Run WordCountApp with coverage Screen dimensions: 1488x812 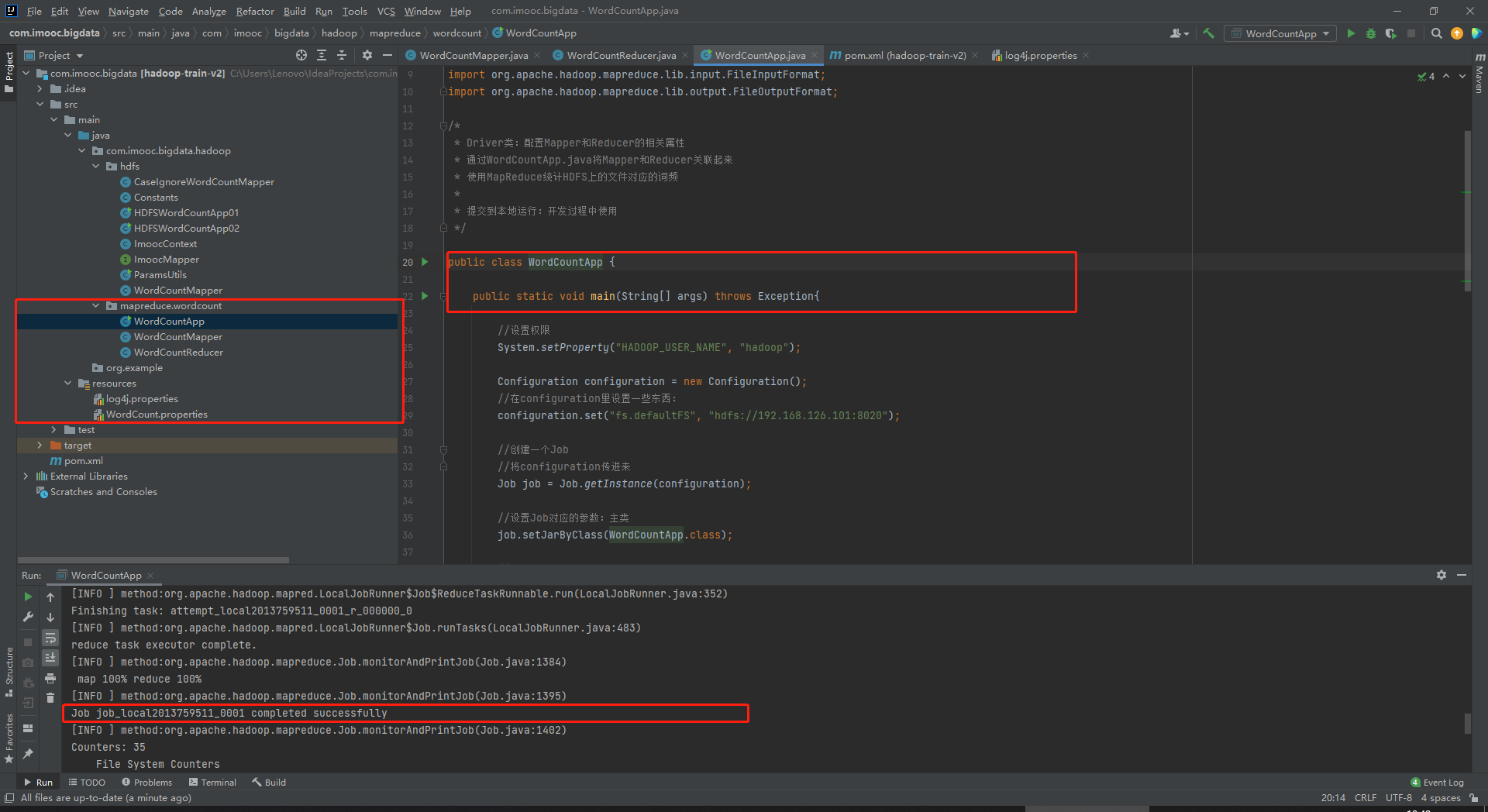coord(1391,33)
